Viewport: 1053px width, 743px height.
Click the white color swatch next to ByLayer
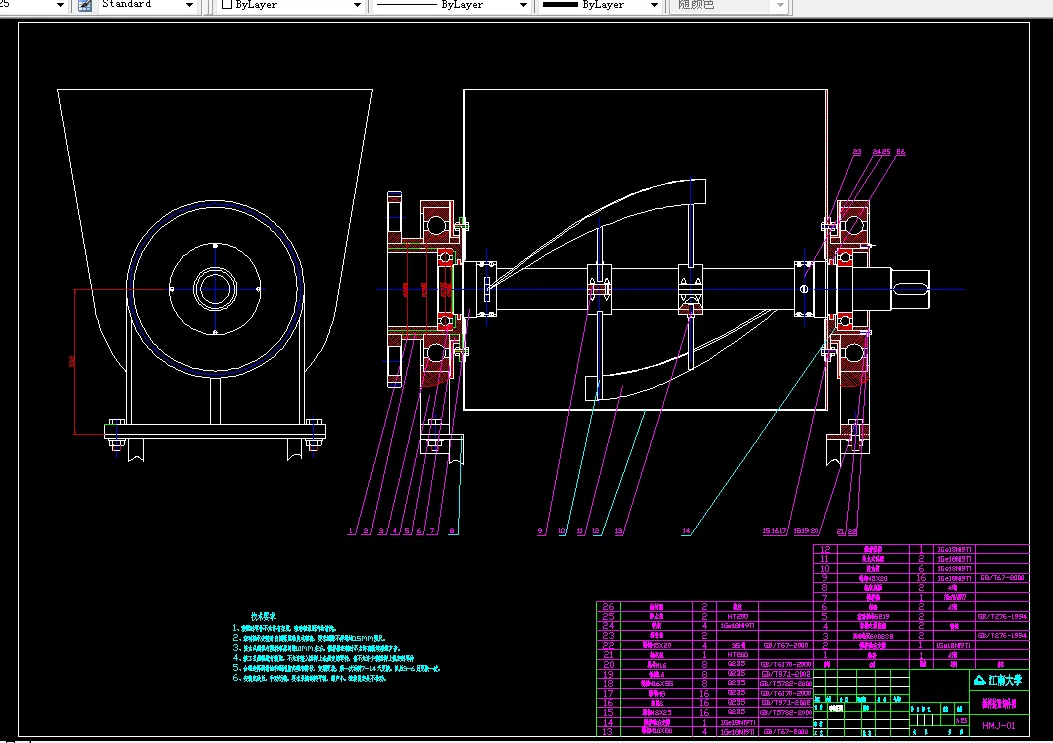[226, 5]
